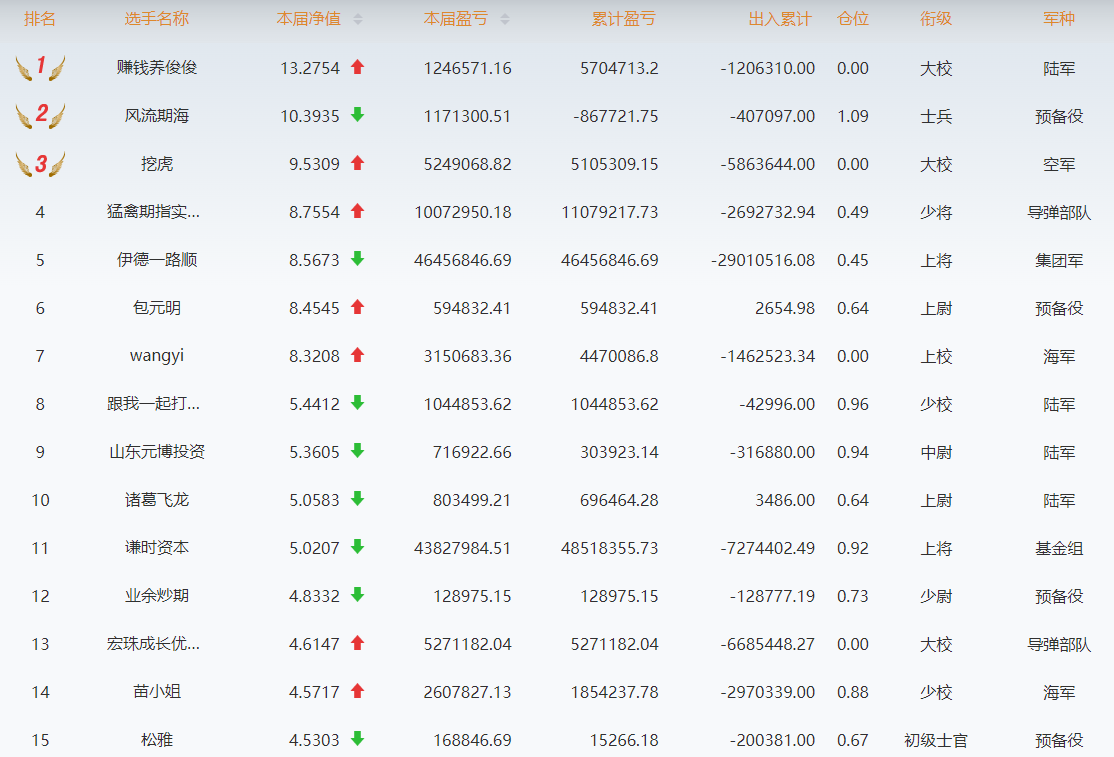Click the 选手名称 column header
This screenshot has height=757, width=1114.
(x=157, y=19)
